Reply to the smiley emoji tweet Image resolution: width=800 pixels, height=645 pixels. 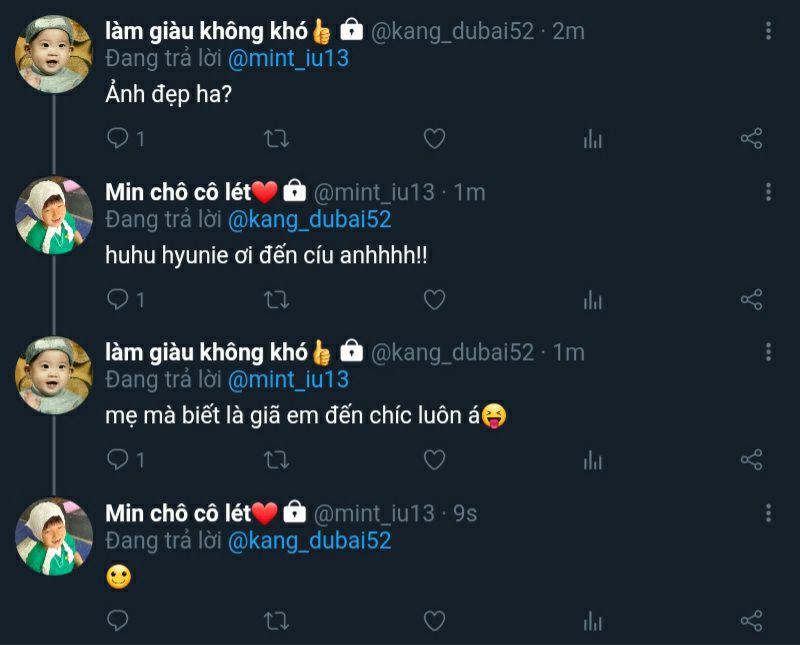pos(118,620)
